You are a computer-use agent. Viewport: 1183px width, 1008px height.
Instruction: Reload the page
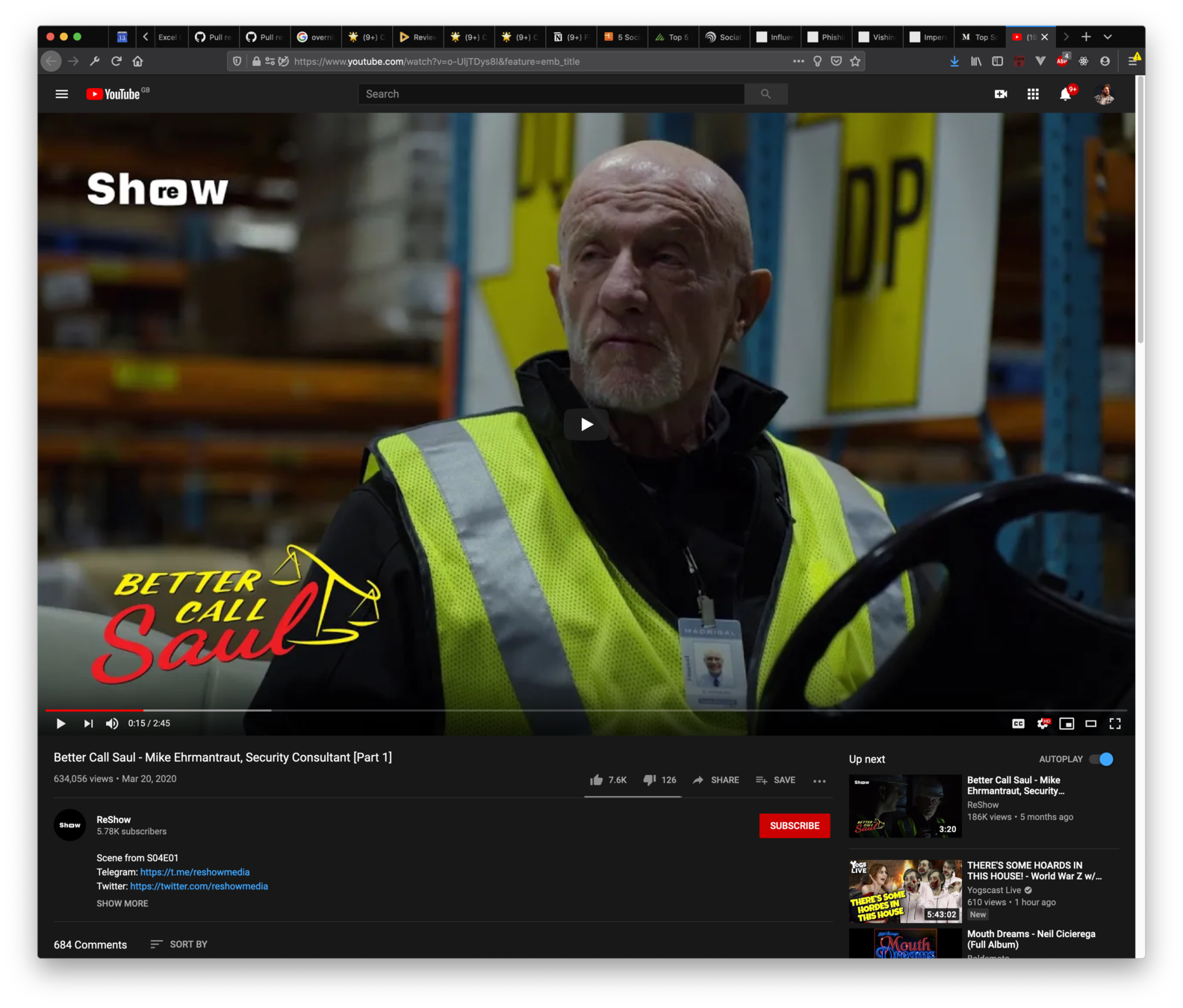click(116, 61)
